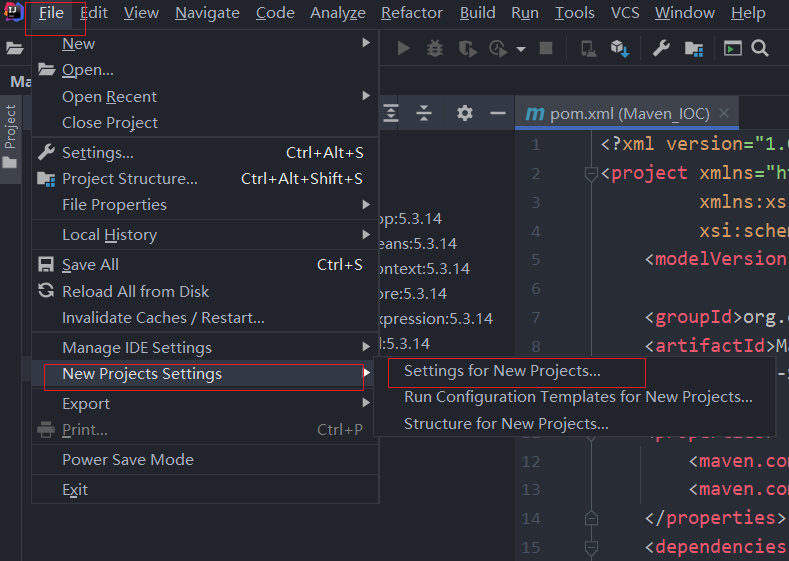This screenshot has width=789, height=561.
Task: Click line number 5 in gutter
Action: pyautogui.click(x=536, y=260)
